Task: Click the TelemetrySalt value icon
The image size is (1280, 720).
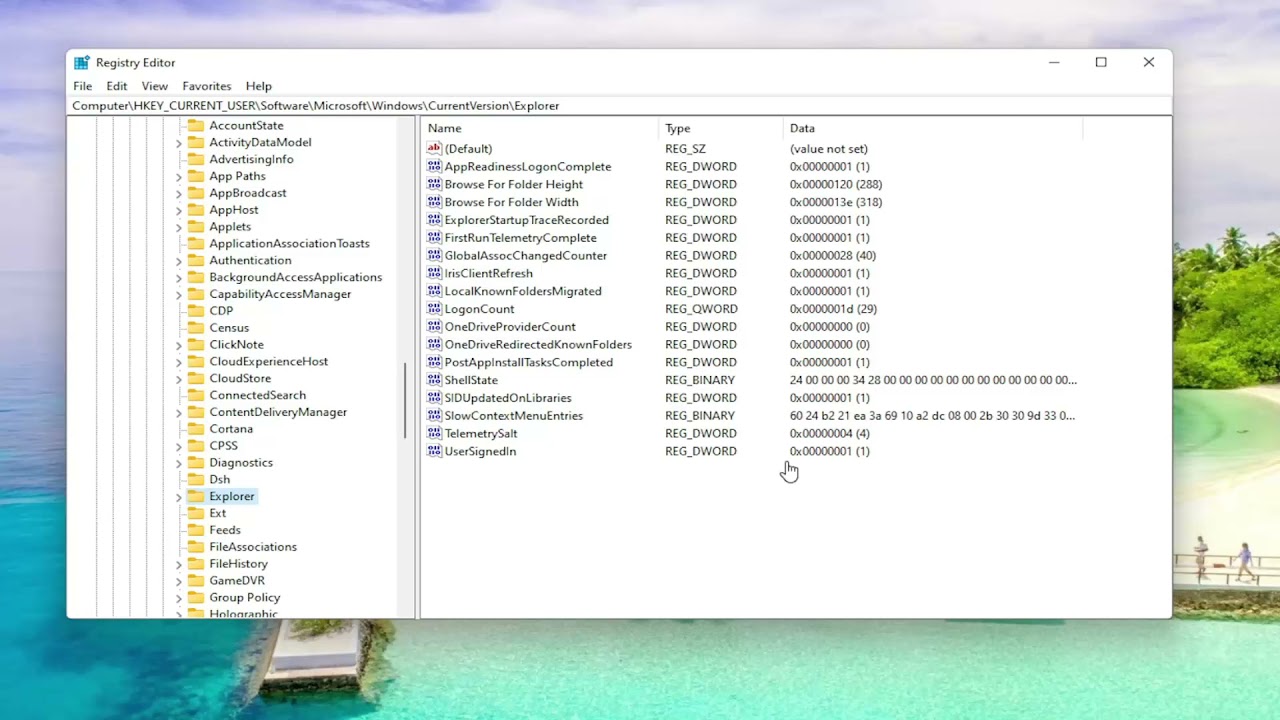Action: click(x=434, y=434)
